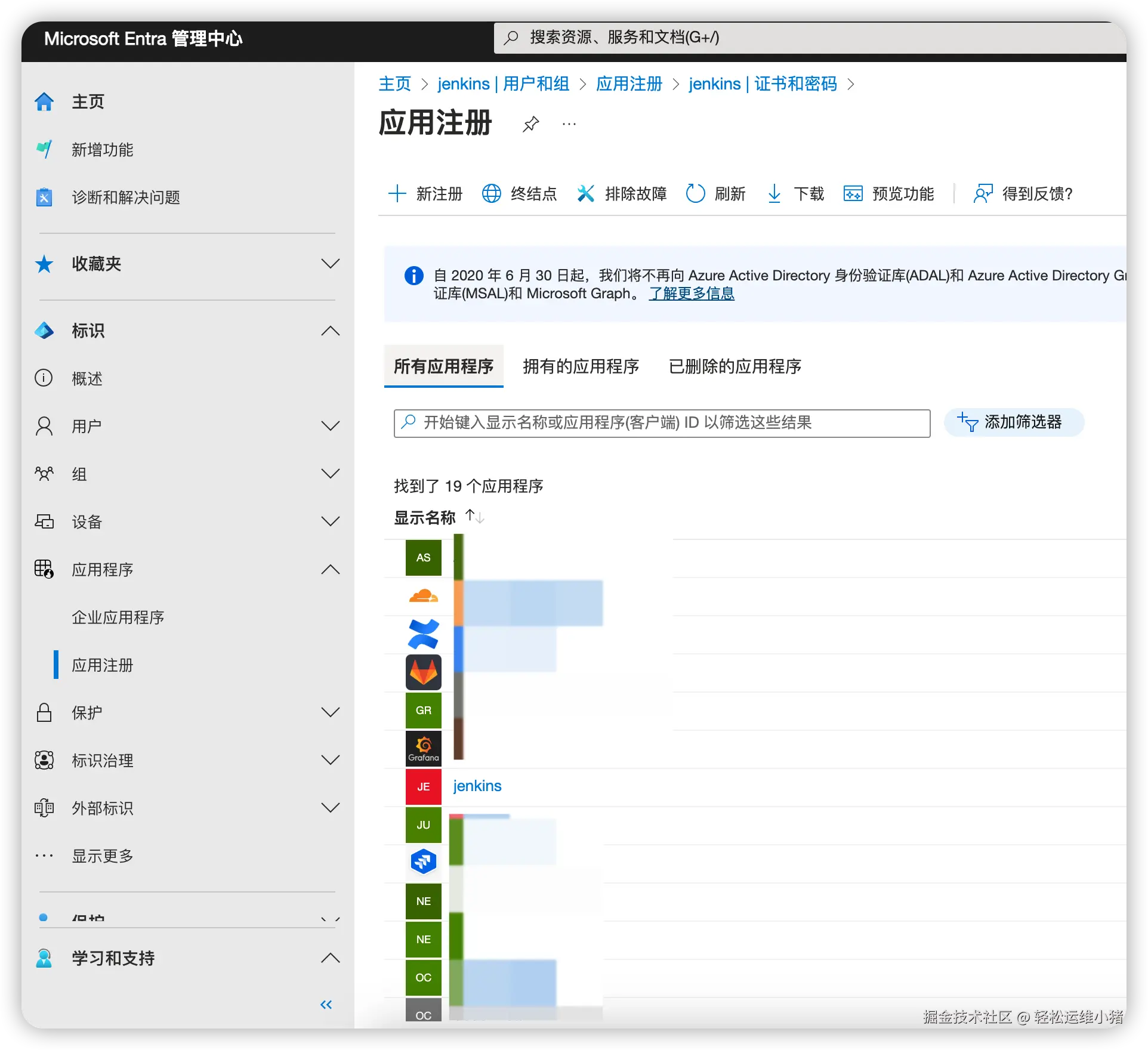Viewport: 1148px width, 1050px height.
Task: Click the 新注册 plus icon
Action: (397, 193)
